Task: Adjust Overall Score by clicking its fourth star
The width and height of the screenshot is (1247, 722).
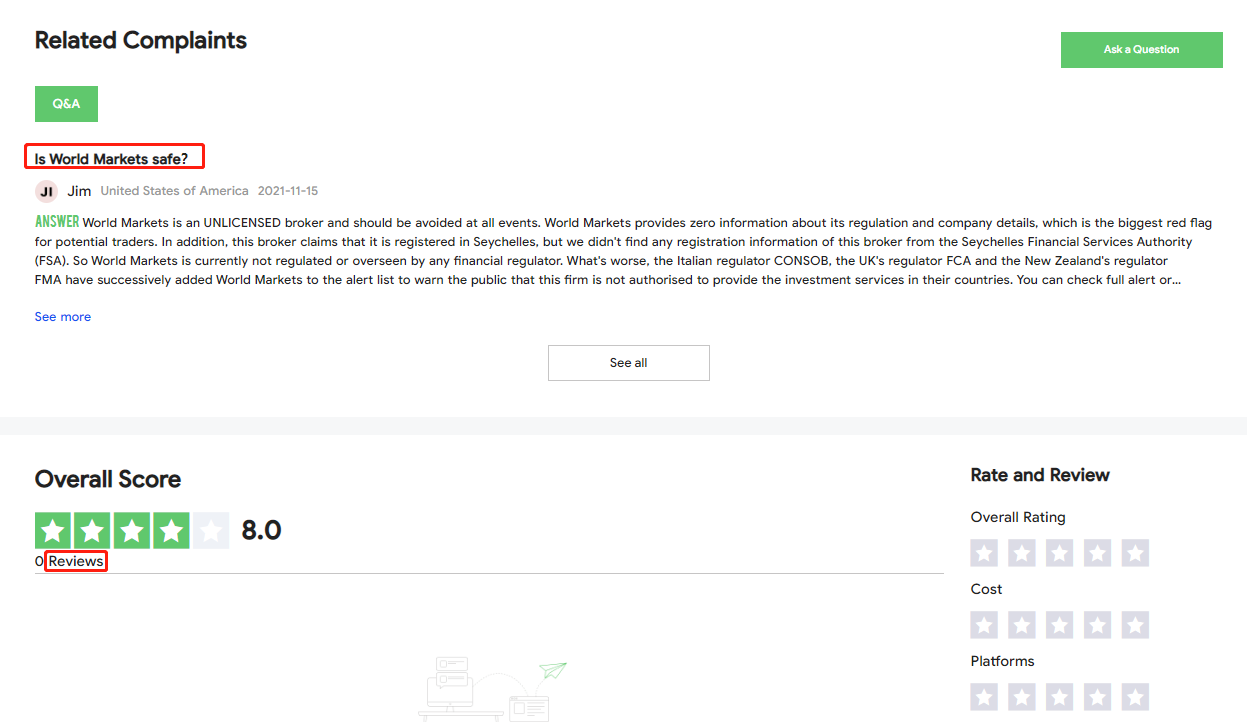Action: 171,530
